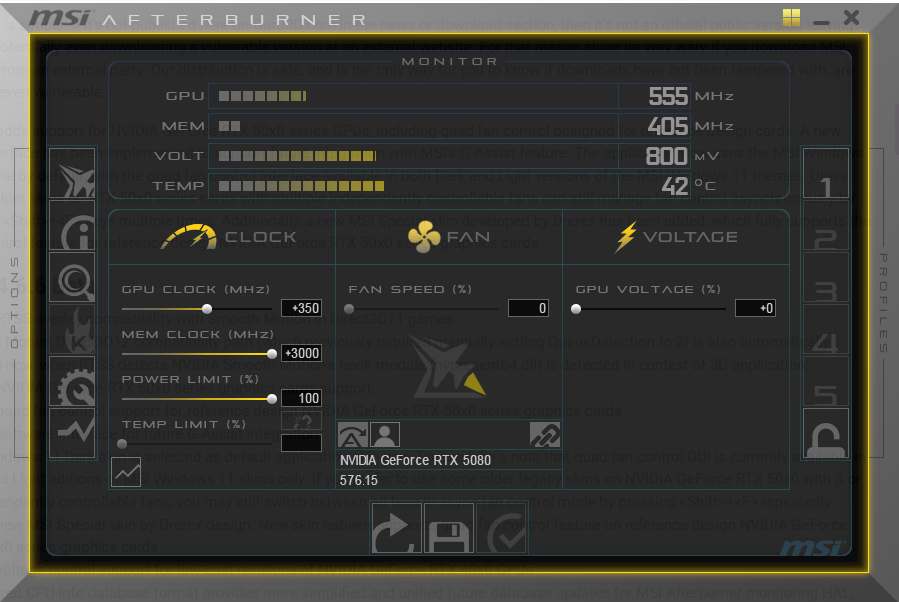The image size is (899, 602).
Task: Minimize the Afterburner window
Action: point(821,22)
